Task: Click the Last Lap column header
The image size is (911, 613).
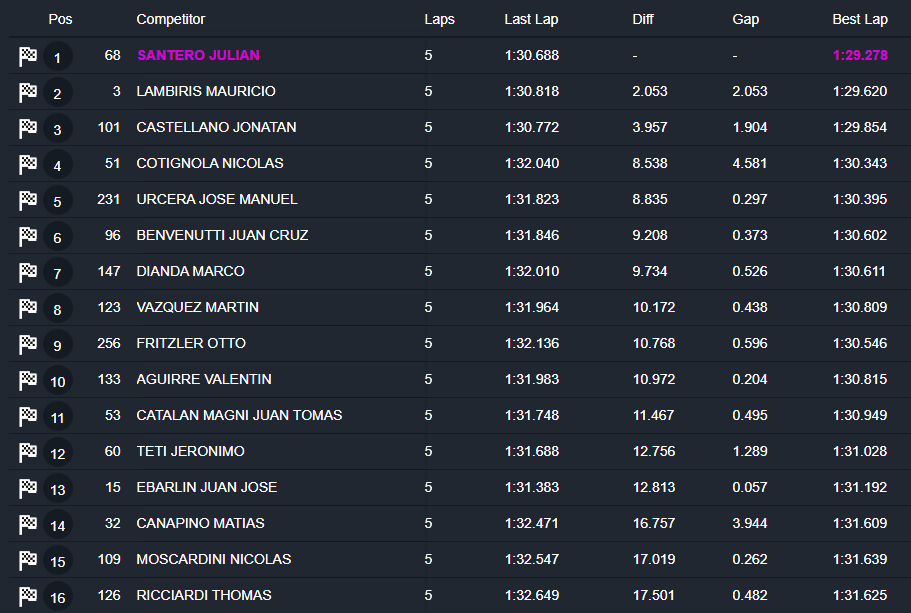Action: (530, 19)
